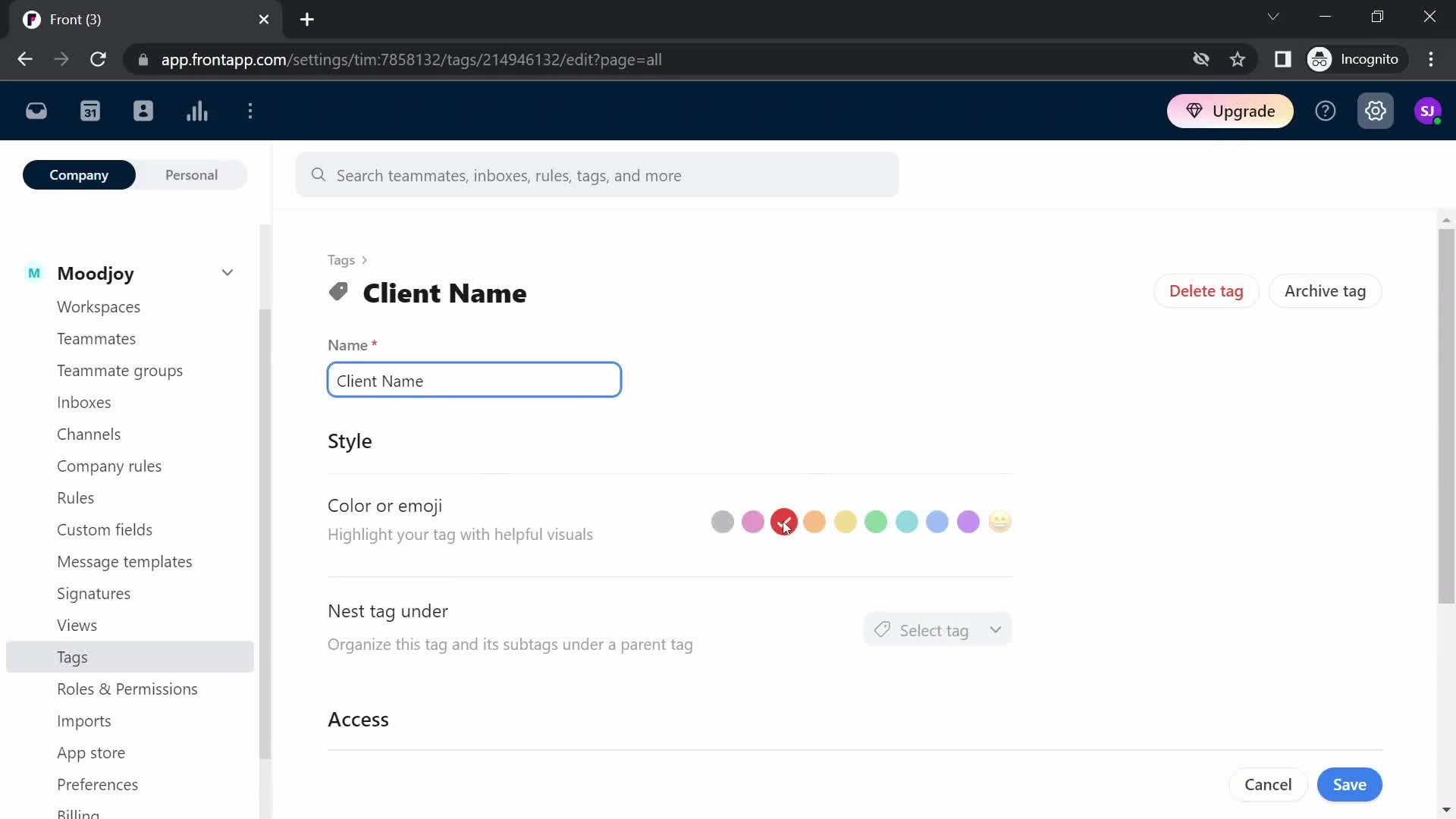Click the third-party cookies blocked eye icon
The width and height of the screenshot is (1456, 819).
pyautogui.click(x=1200, y=59)
